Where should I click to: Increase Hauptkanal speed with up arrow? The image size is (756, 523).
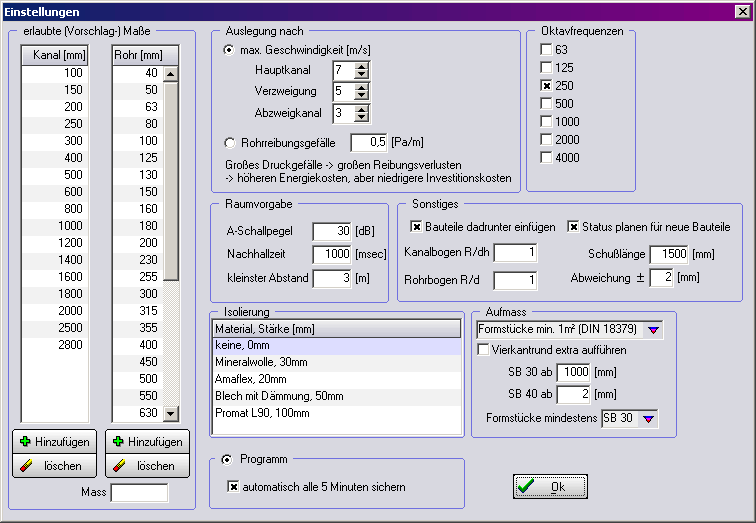pyautogui.click(x=362, y=65)
